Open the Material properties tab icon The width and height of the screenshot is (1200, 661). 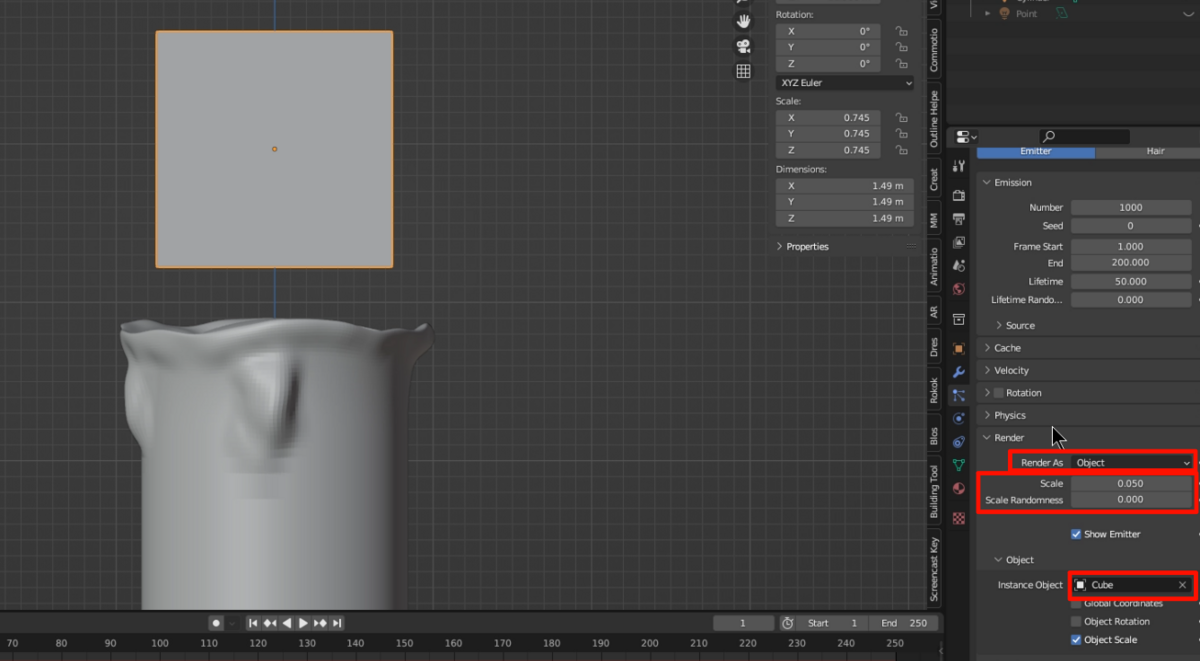959,489
